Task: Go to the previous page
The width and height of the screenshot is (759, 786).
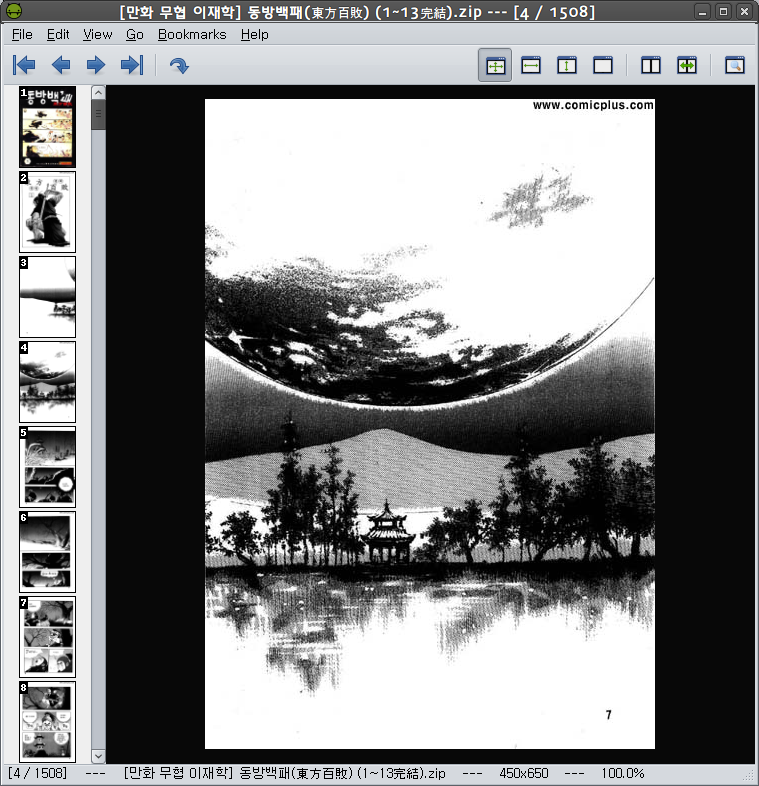Action: point(61,65)
